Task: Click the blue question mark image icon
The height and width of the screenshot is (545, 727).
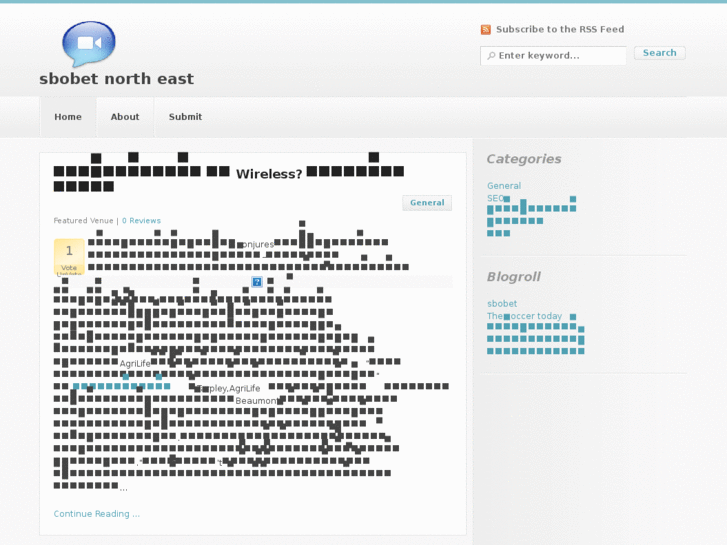Action: (x=256, y=282)
